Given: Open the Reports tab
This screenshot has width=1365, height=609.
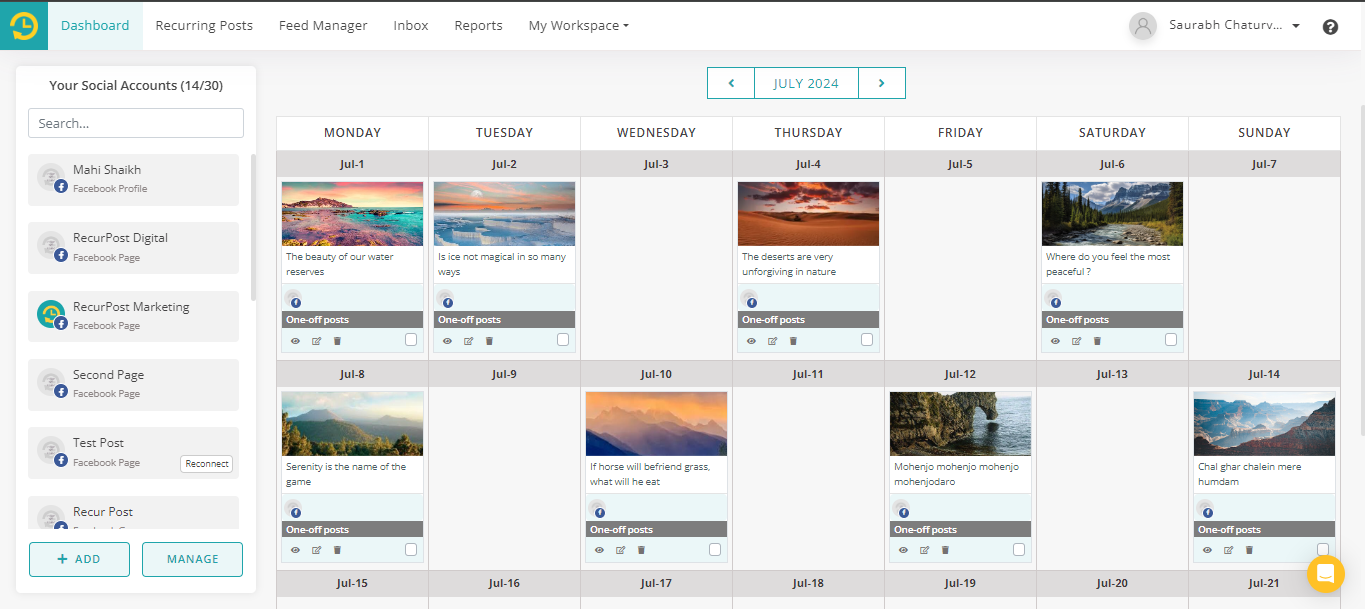Looking at the screenshot, I should (478, 26).
